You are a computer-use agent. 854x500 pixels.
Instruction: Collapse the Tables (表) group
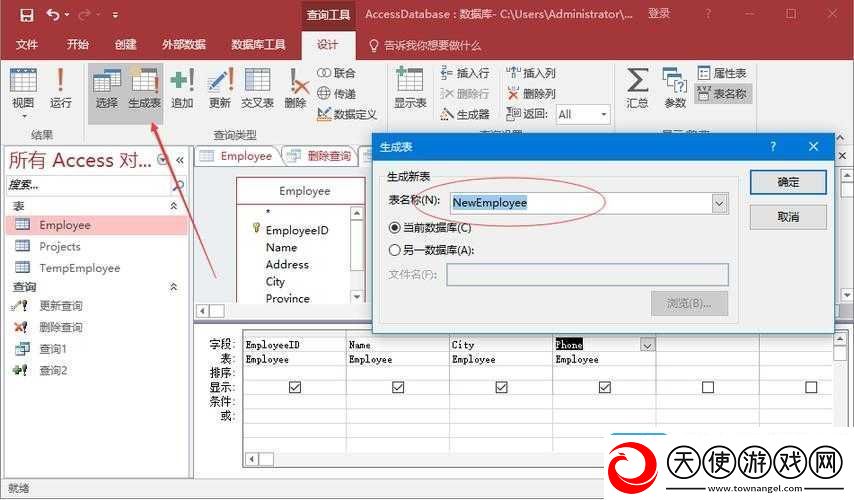coord(174,206)
